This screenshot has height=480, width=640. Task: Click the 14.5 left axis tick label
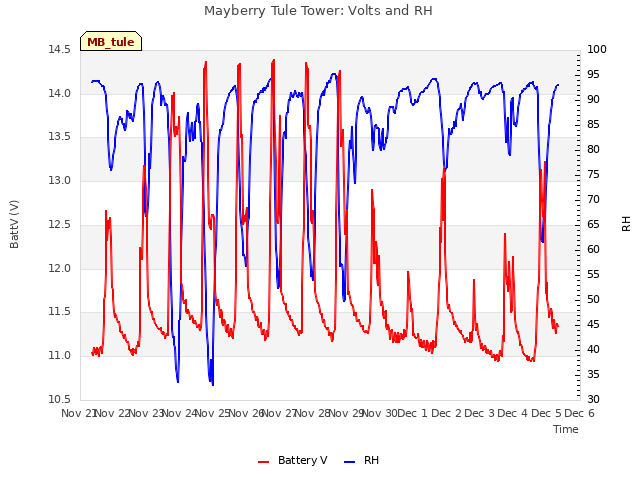(x=59, y=49)
